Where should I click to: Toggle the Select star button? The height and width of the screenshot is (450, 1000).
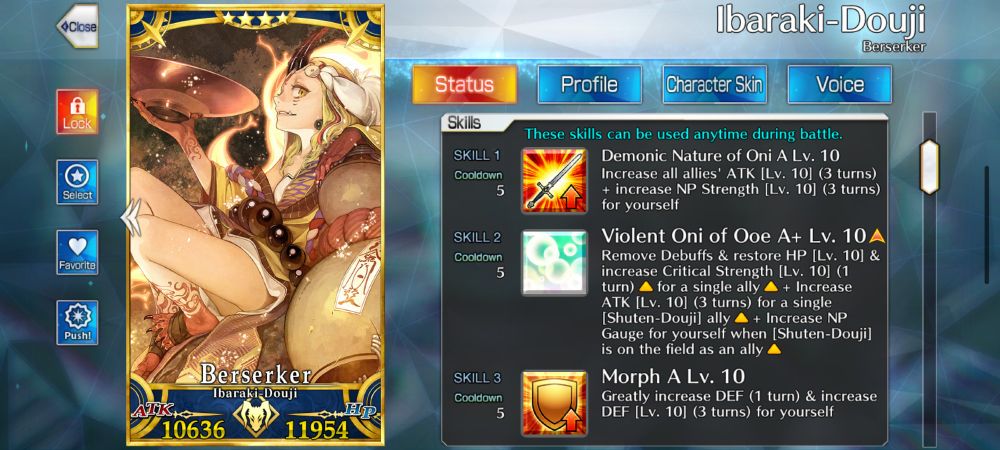[77, 182]
